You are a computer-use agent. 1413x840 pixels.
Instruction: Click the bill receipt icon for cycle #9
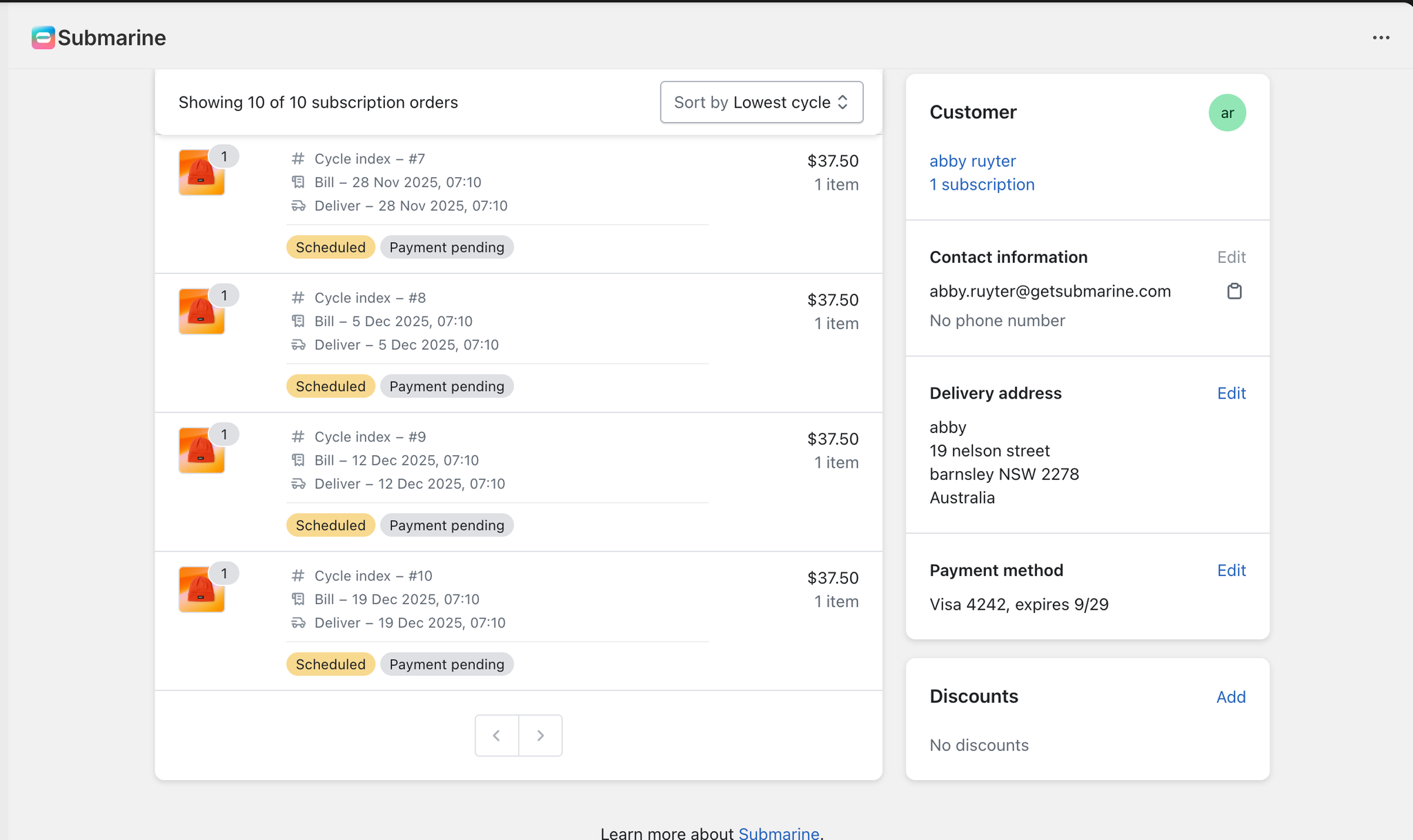tap(298, 460)
